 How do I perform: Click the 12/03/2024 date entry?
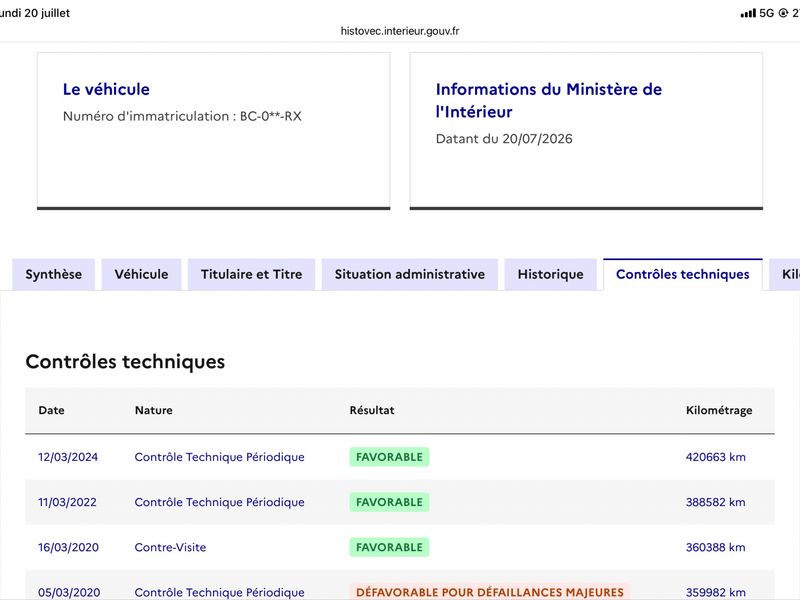click(68, 457)
